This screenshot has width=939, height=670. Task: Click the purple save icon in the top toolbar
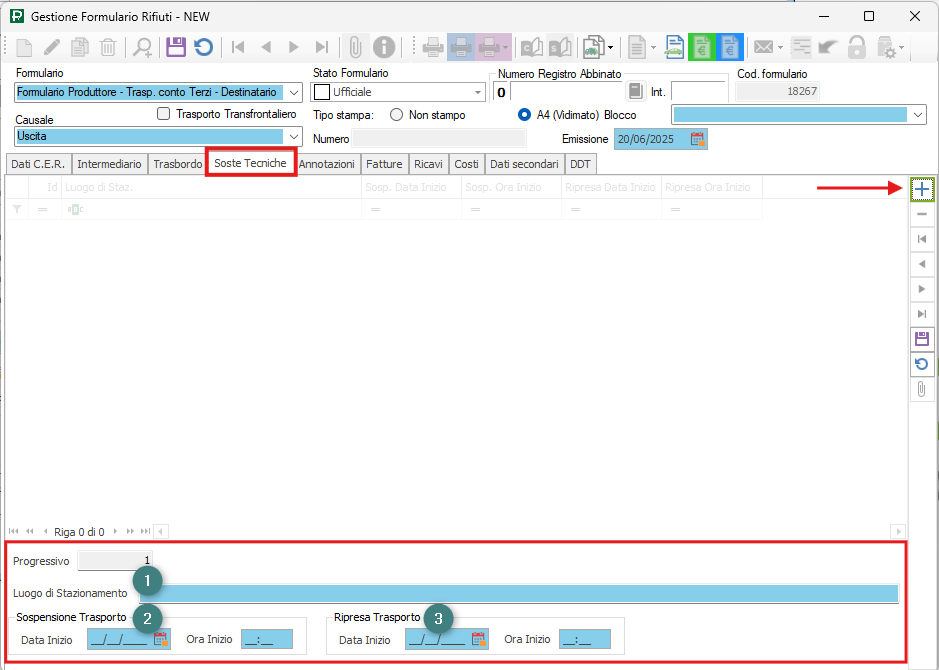coord(176,47)
